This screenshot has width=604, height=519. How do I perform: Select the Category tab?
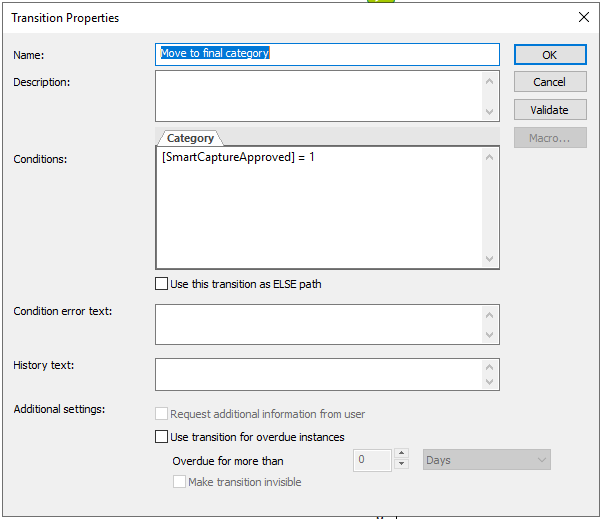(190, 139)
